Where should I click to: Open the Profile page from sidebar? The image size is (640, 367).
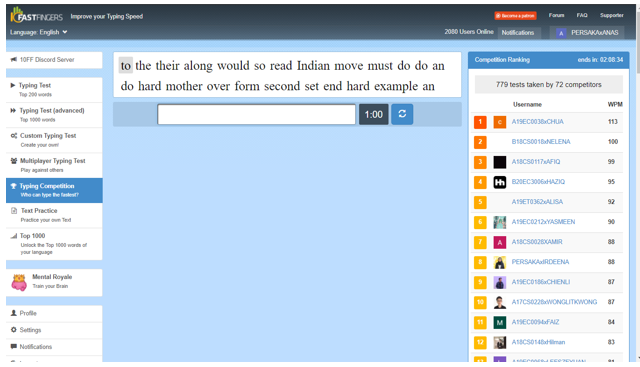point(54,314)
